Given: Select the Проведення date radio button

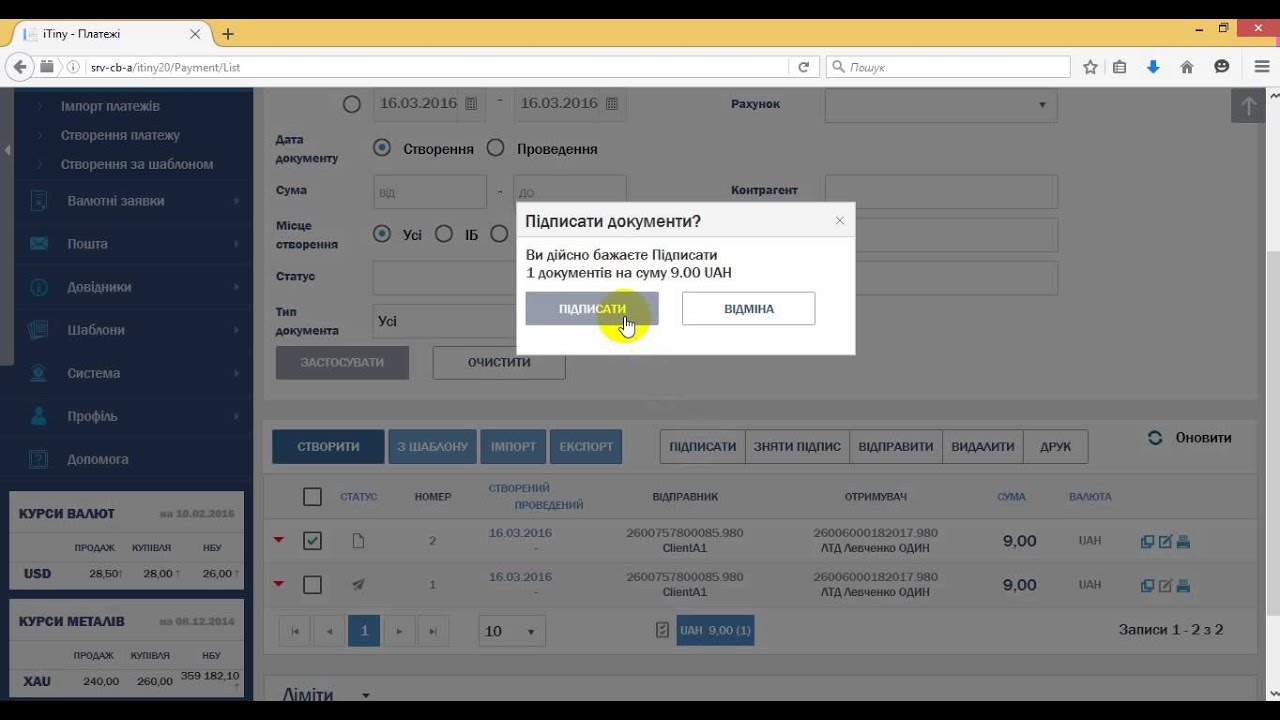Looking at the screenshot, I should [495, 148].
